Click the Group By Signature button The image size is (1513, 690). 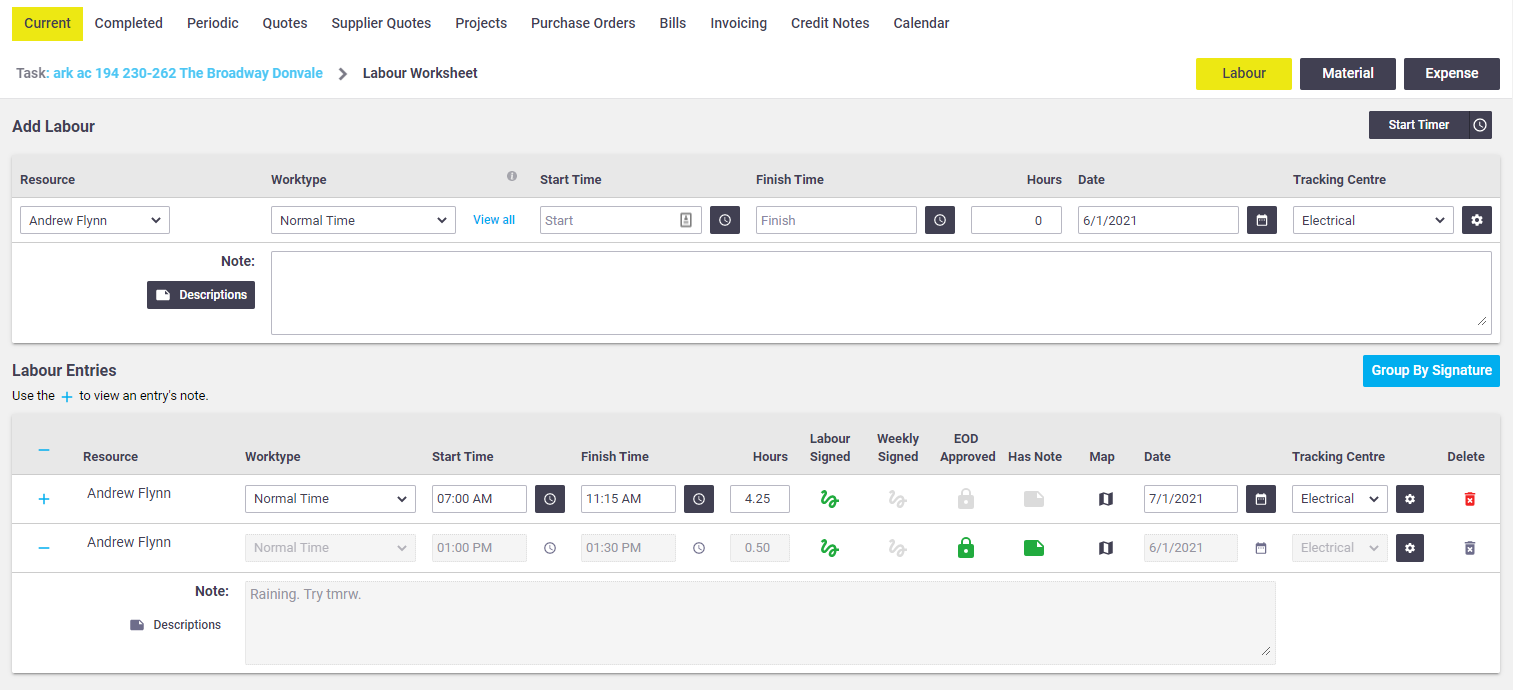coord(1431,371)
